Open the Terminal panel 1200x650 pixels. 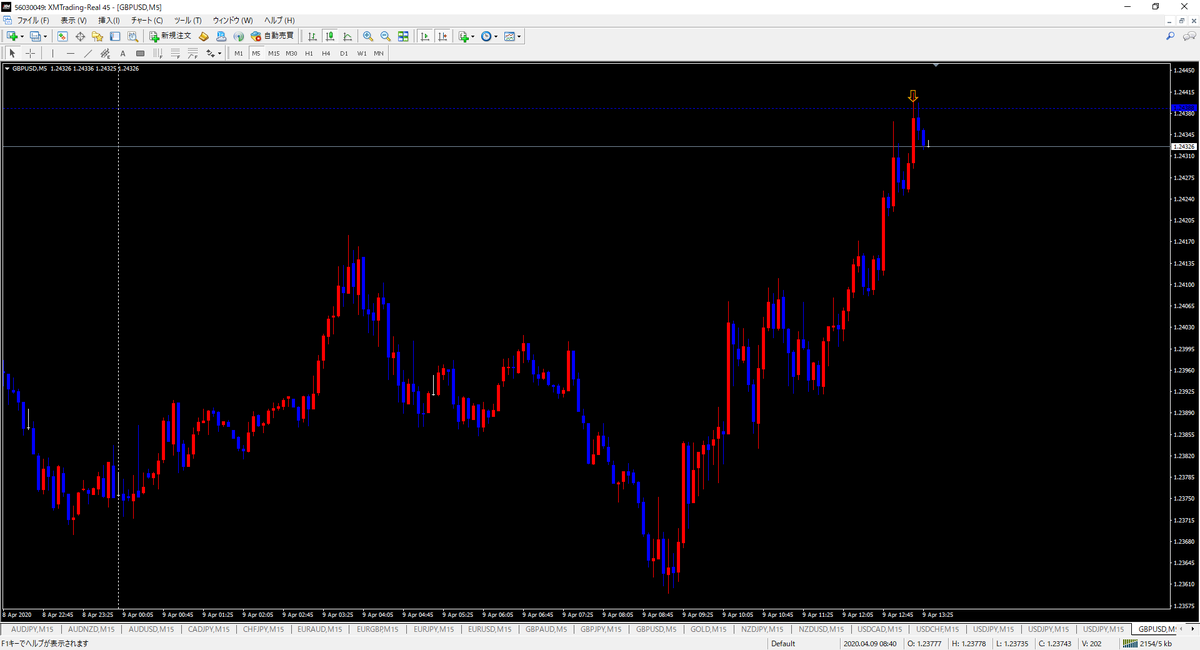coord(115,36)
